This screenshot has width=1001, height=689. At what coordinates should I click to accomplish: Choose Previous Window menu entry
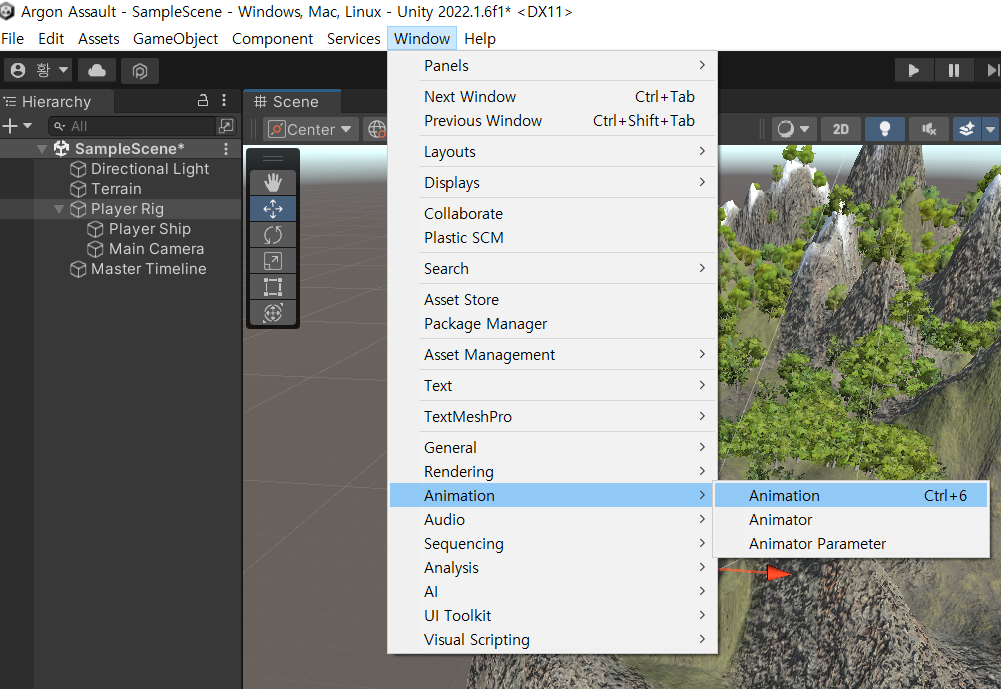click(553, 121)
